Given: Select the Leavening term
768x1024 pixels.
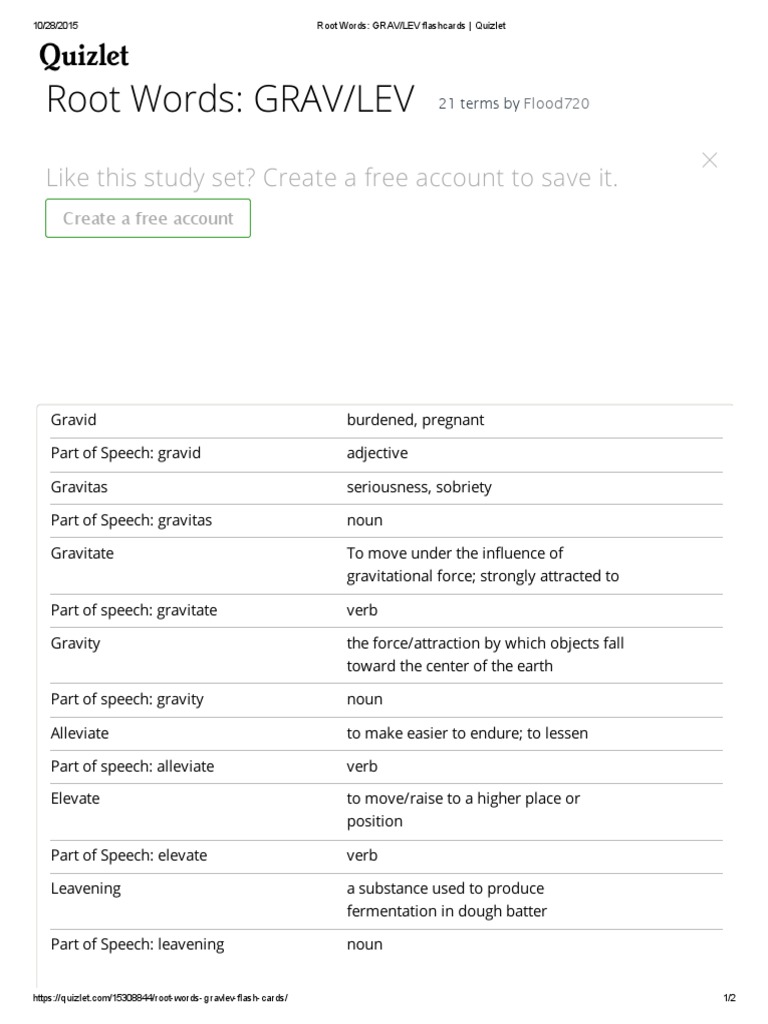Looking at the screenshot, I should (x=85, y=888).
